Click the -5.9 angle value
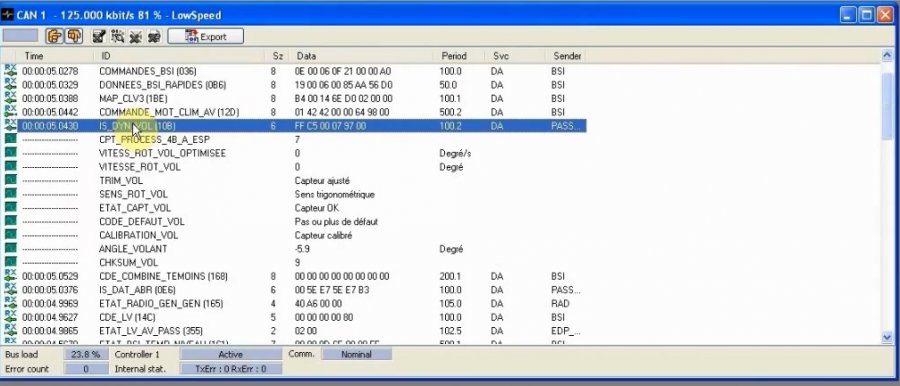 pyautogui.click(x=302, y=249)
